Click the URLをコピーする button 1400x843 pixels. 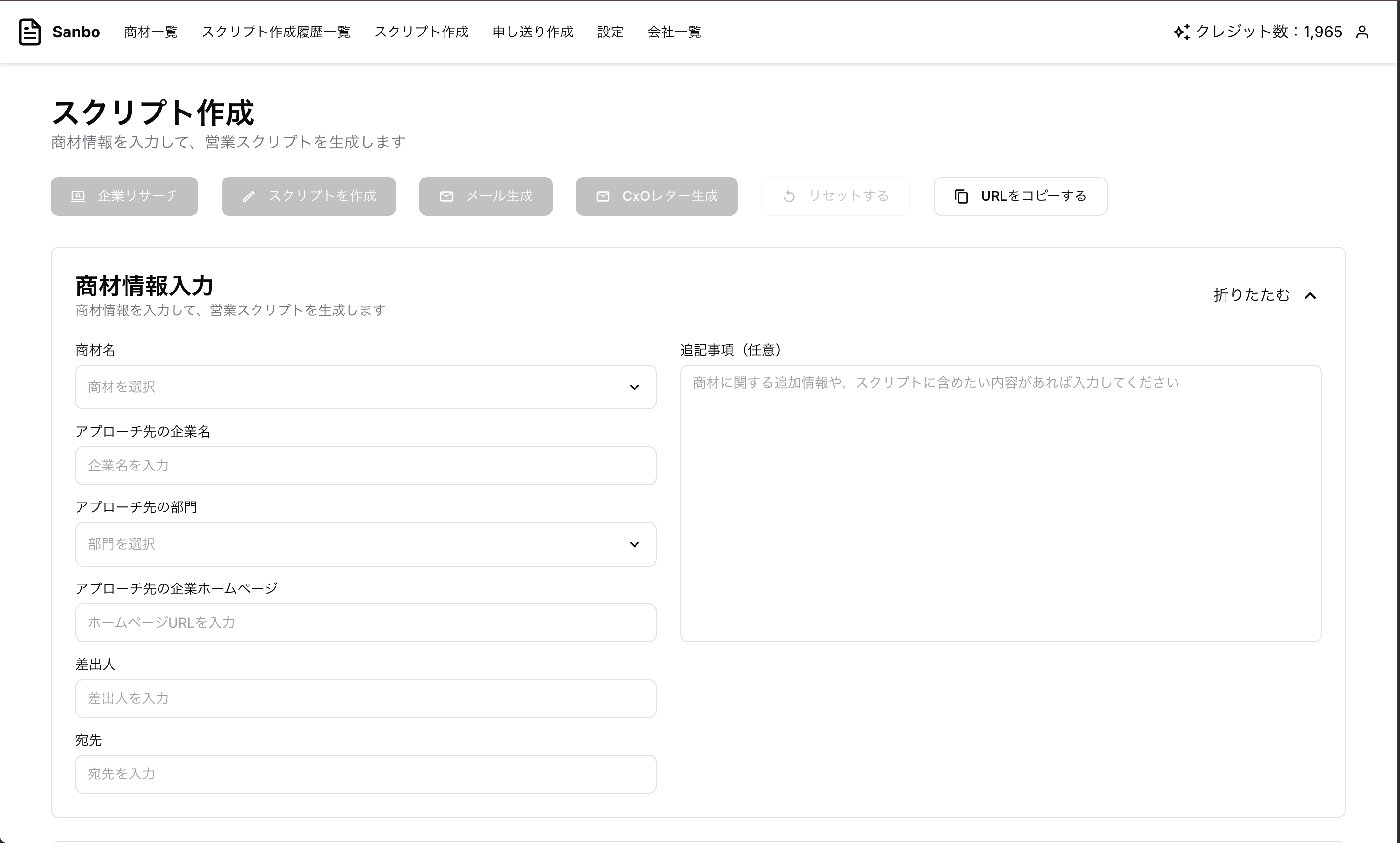click(1020, 196)
